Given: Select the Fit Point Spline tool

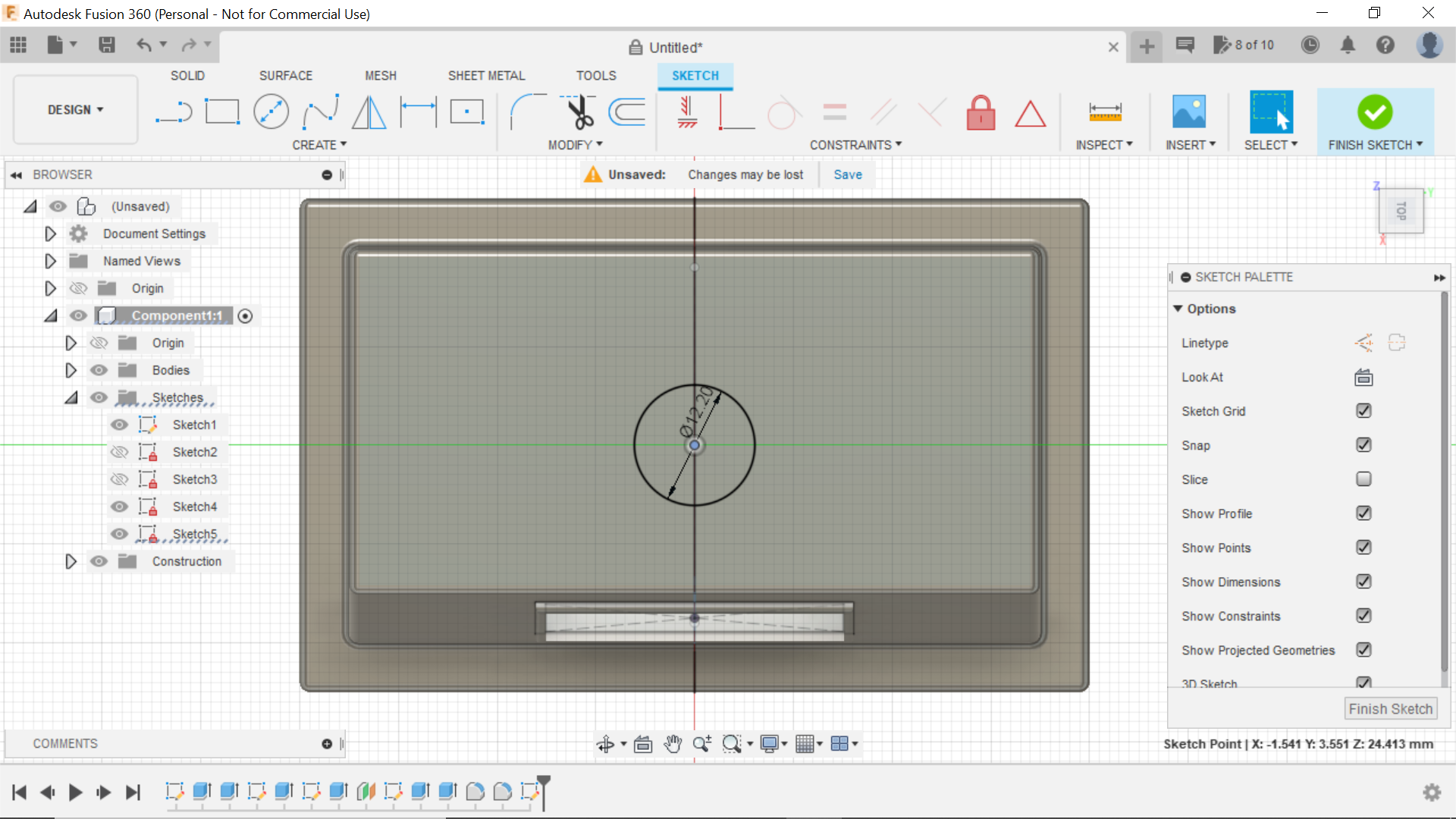Looking at the screenshot, I should (319, 111).
